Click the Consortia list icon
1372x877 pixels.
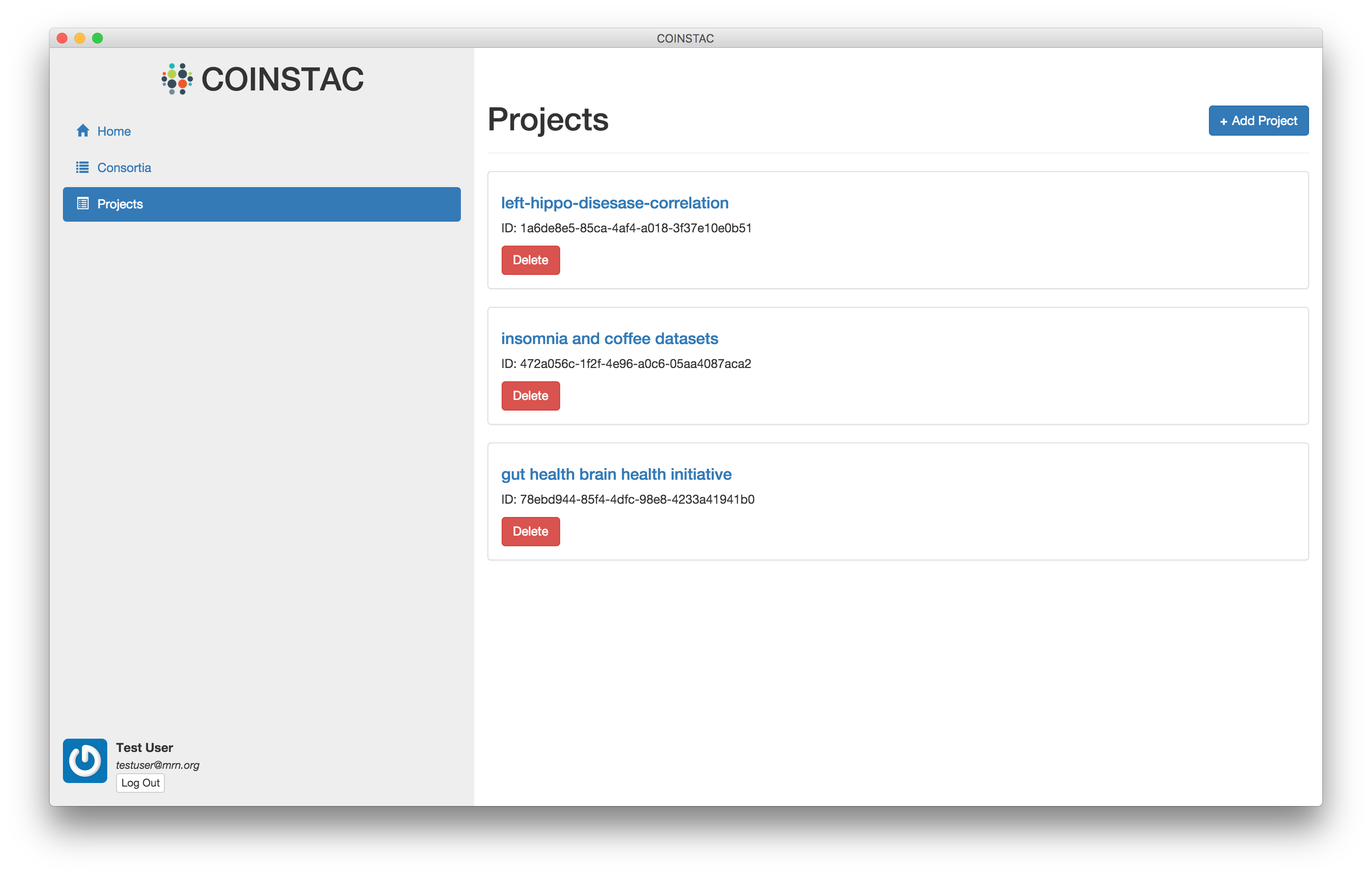pyautogui.click(x=82, y=167)
